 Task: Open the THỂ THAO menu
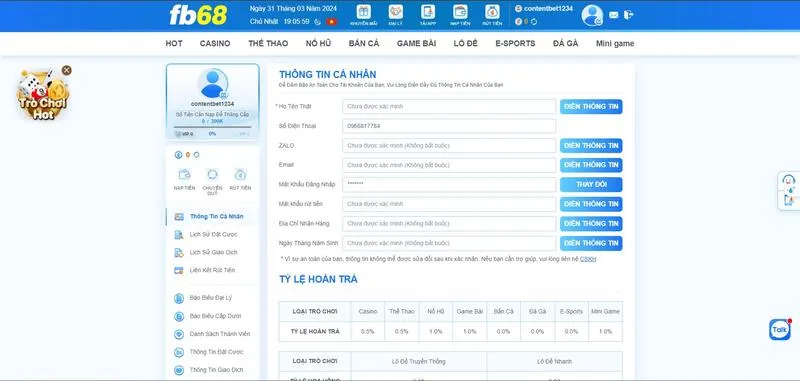click(268, 43)
